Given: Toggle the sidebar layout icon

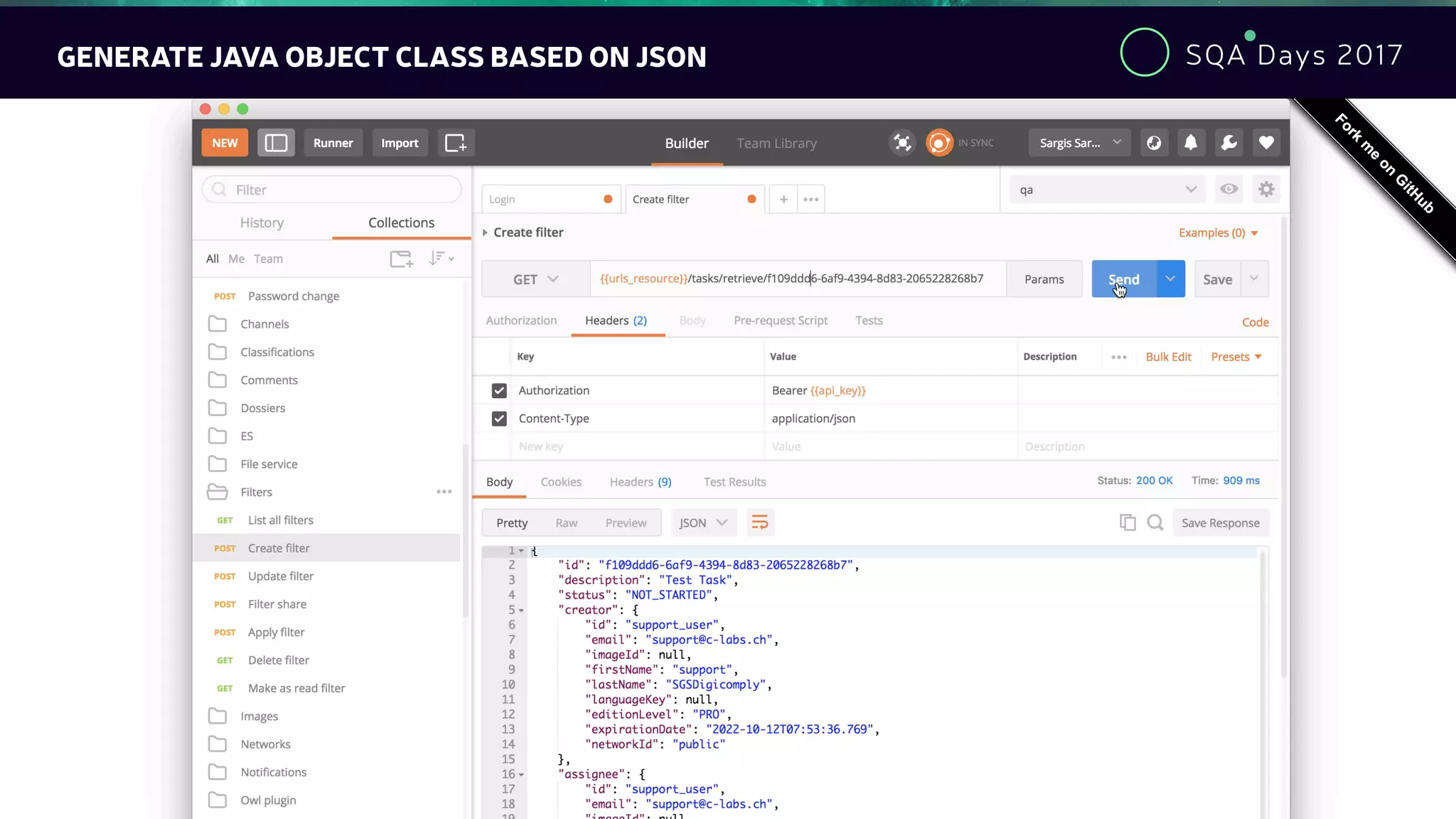Looking at the screenshot, I should [276, 143].
